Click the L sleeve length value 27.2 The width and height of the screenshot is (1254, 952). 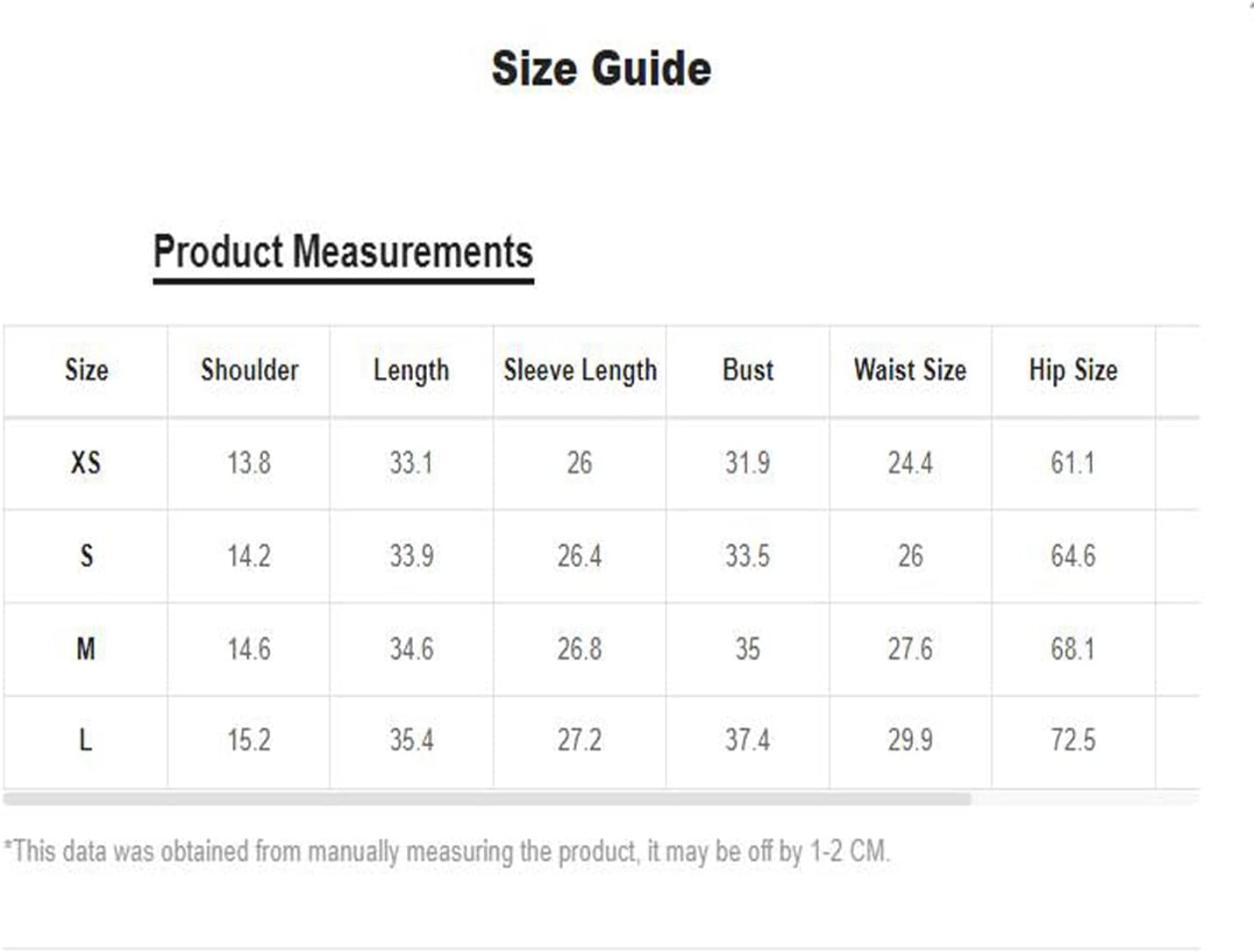[580, 741]
